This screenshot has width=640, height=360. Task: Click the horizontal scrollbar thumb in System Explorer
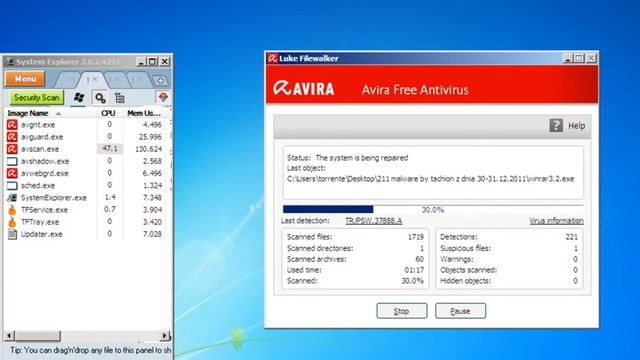38,336
